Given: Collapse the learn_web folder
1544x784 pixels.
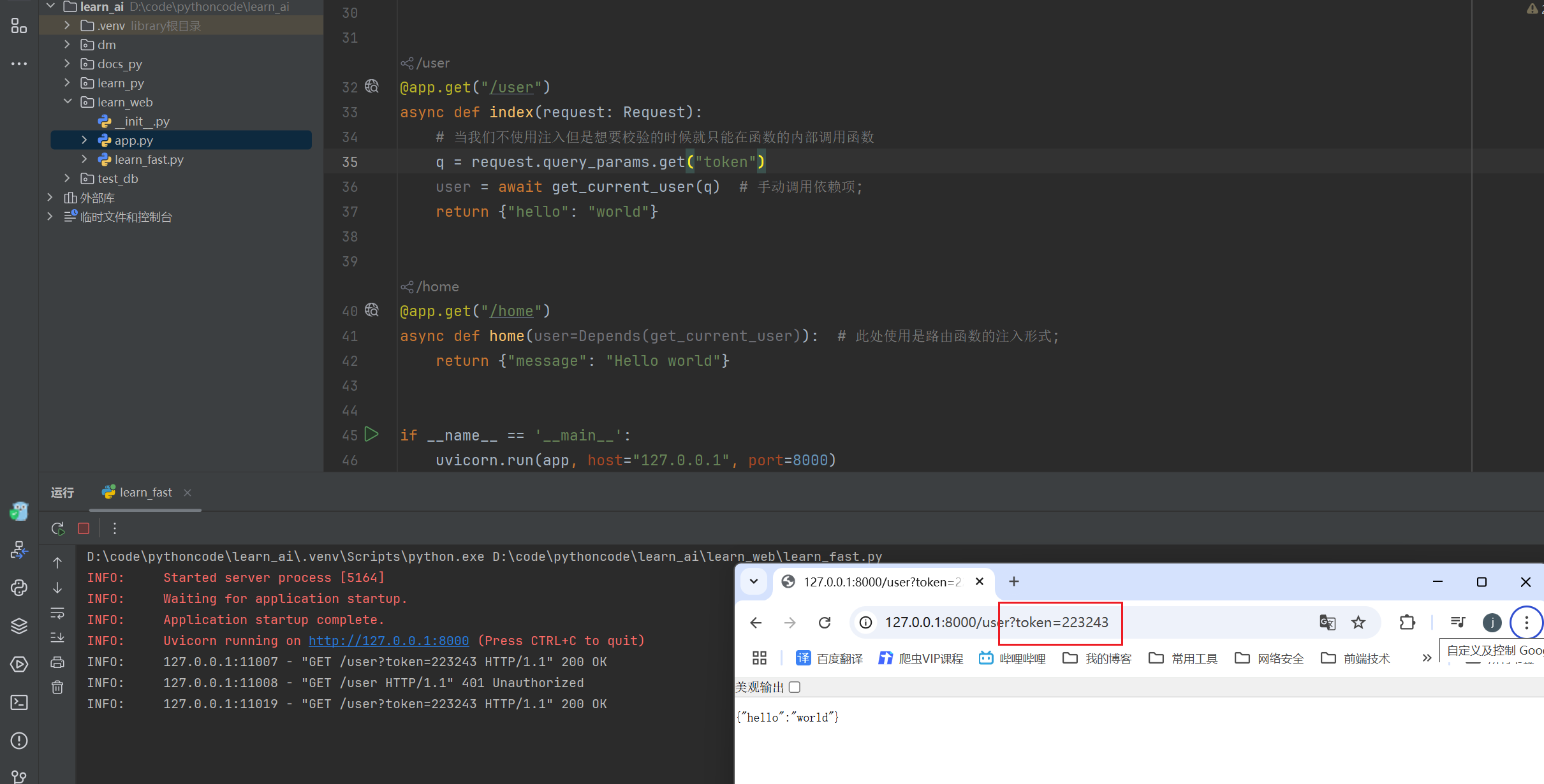Looking at the screenshot, I should 67,102.
